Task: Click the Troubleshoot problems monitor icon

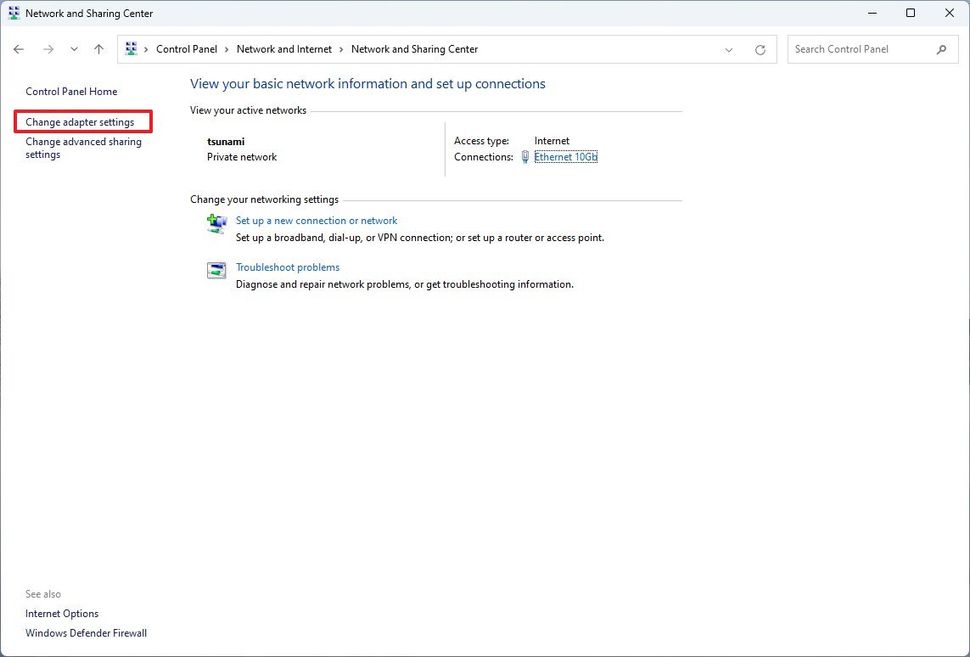Action: tap(216, 270)
